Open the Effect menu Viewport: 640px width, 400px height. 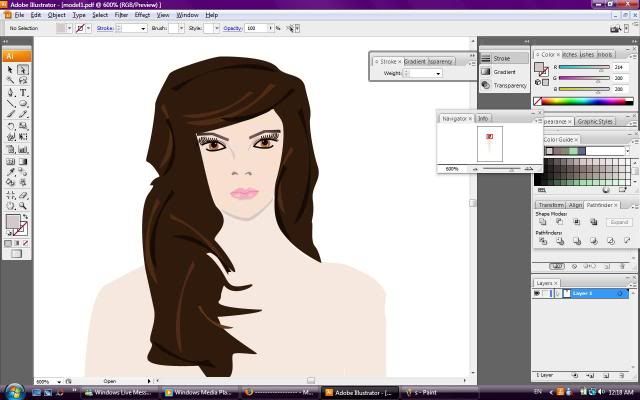point(142,15)
